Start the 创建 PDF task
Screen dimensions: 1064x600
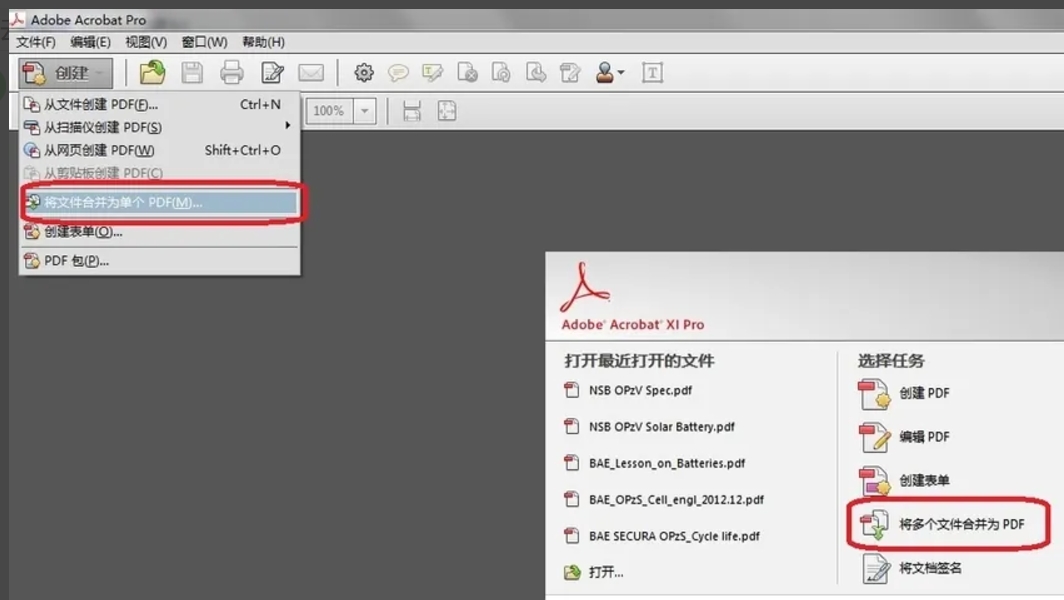point(904,393)
